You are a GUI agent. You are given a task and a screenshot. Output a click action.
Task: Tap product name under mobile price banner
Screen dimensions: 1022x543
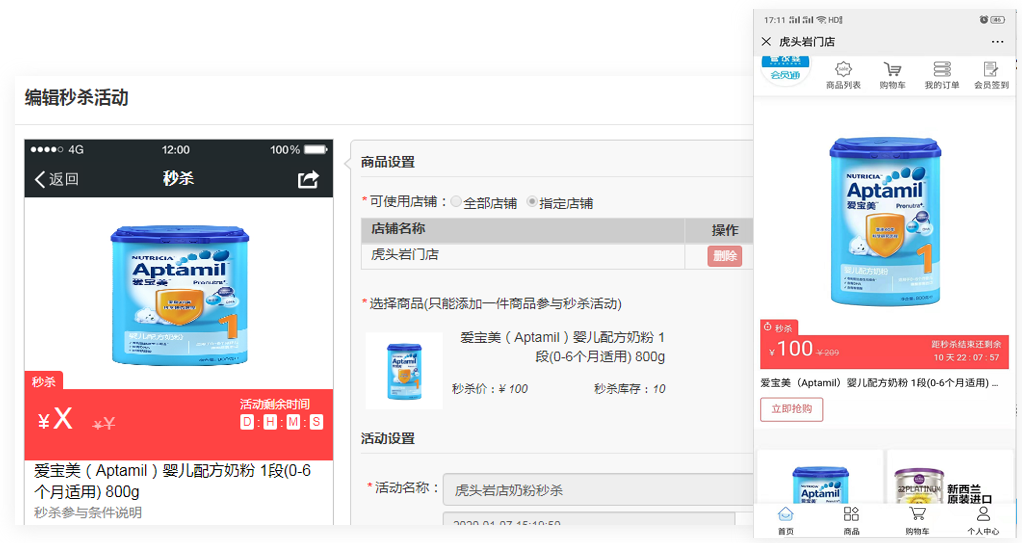click(x=879, y=383)
